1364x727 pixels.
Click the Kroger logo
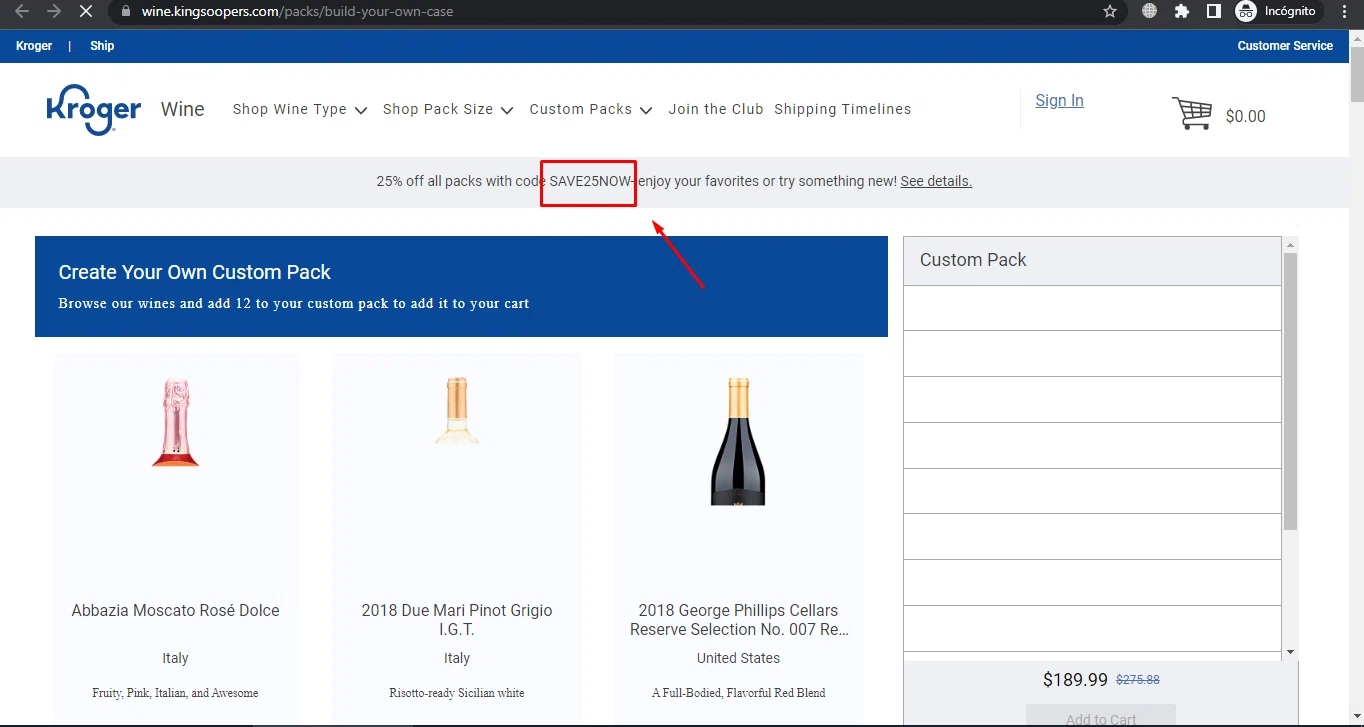click(x=93, y=111)
